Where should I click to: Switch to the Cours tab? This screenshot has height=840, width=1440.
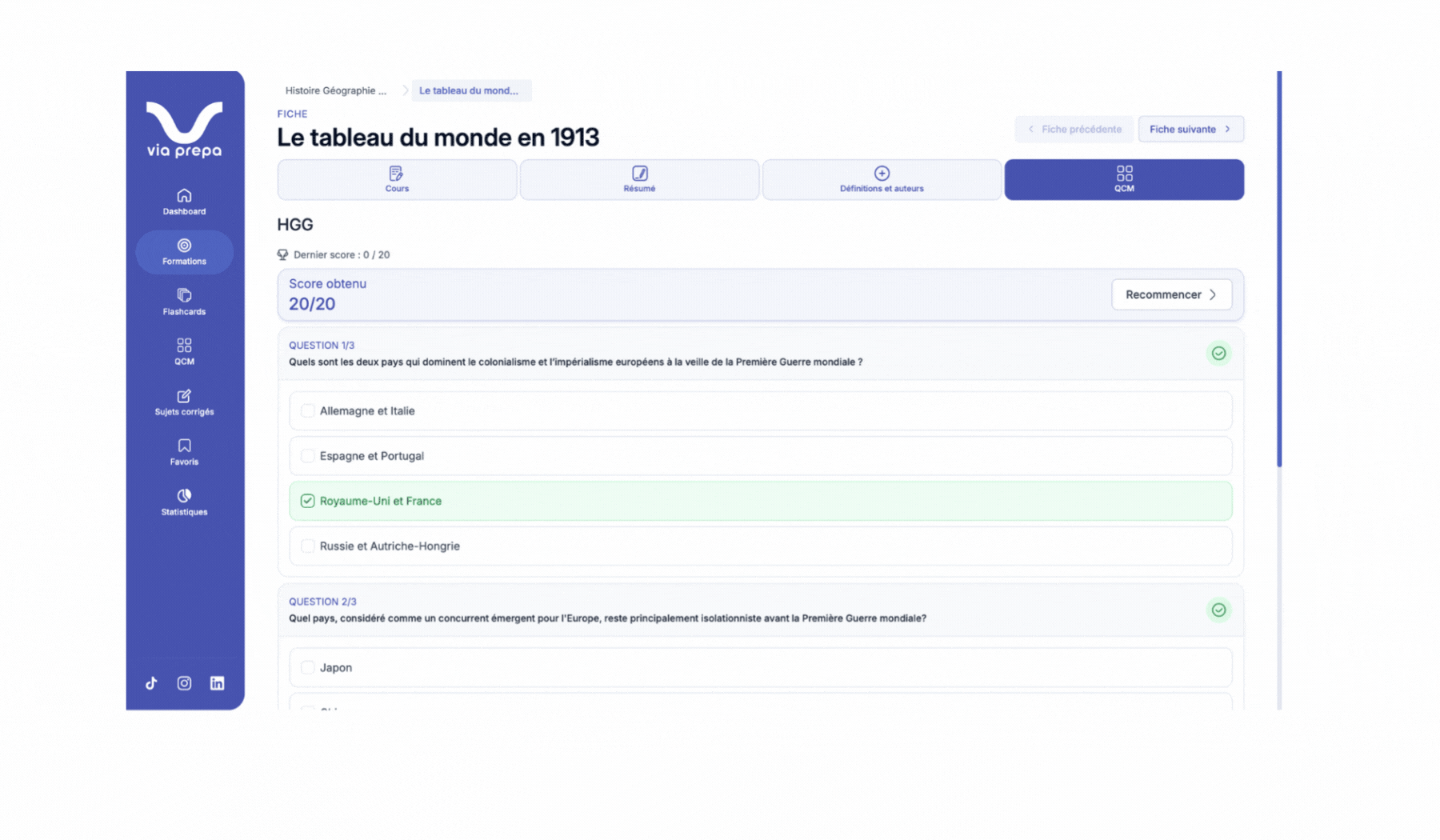tap(397, 180)
